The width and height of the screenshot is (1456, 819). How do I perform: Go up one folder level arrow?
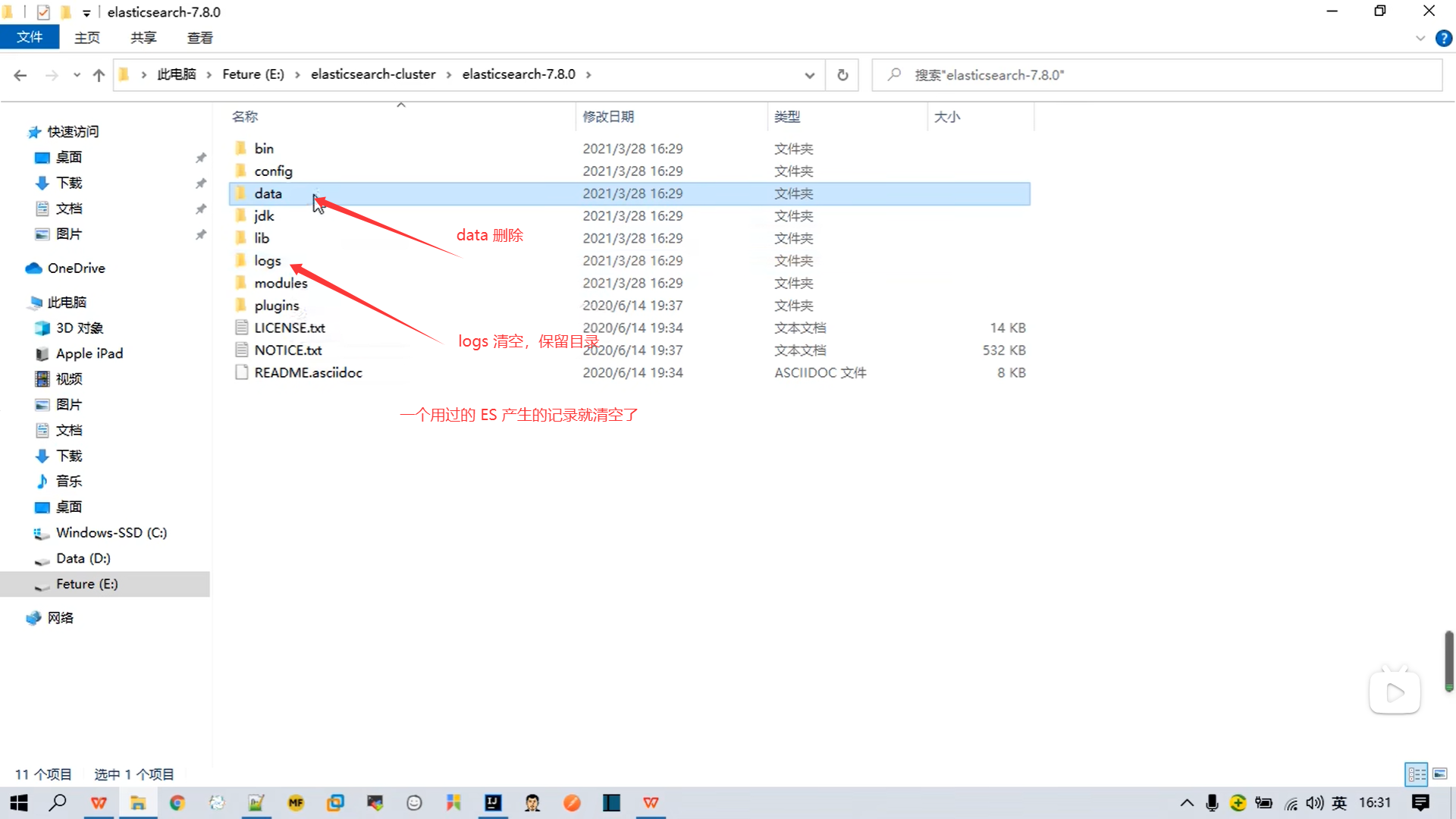tap(99, 74)
